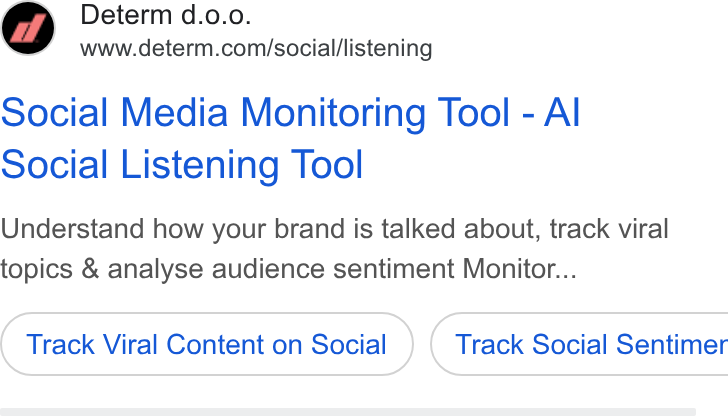Select Track Viral Content on Social chip

[207, 344]
